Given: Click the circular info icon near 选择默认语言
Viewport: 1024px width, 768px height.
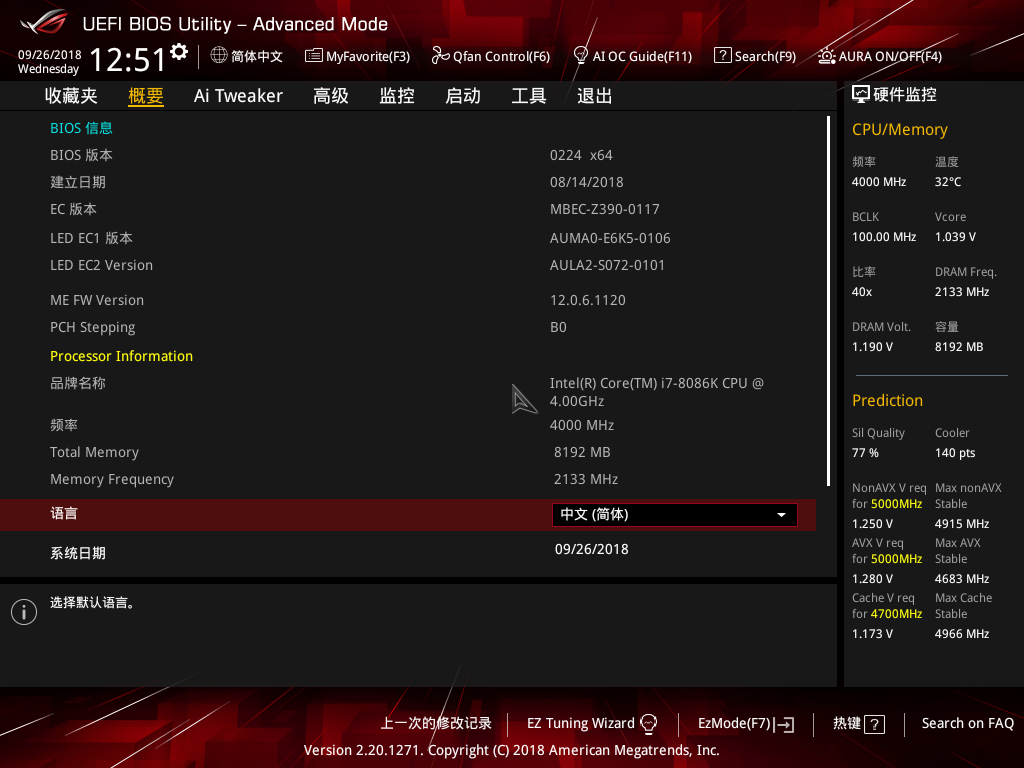Looking at the screenshot, I should tap(23, 611).
